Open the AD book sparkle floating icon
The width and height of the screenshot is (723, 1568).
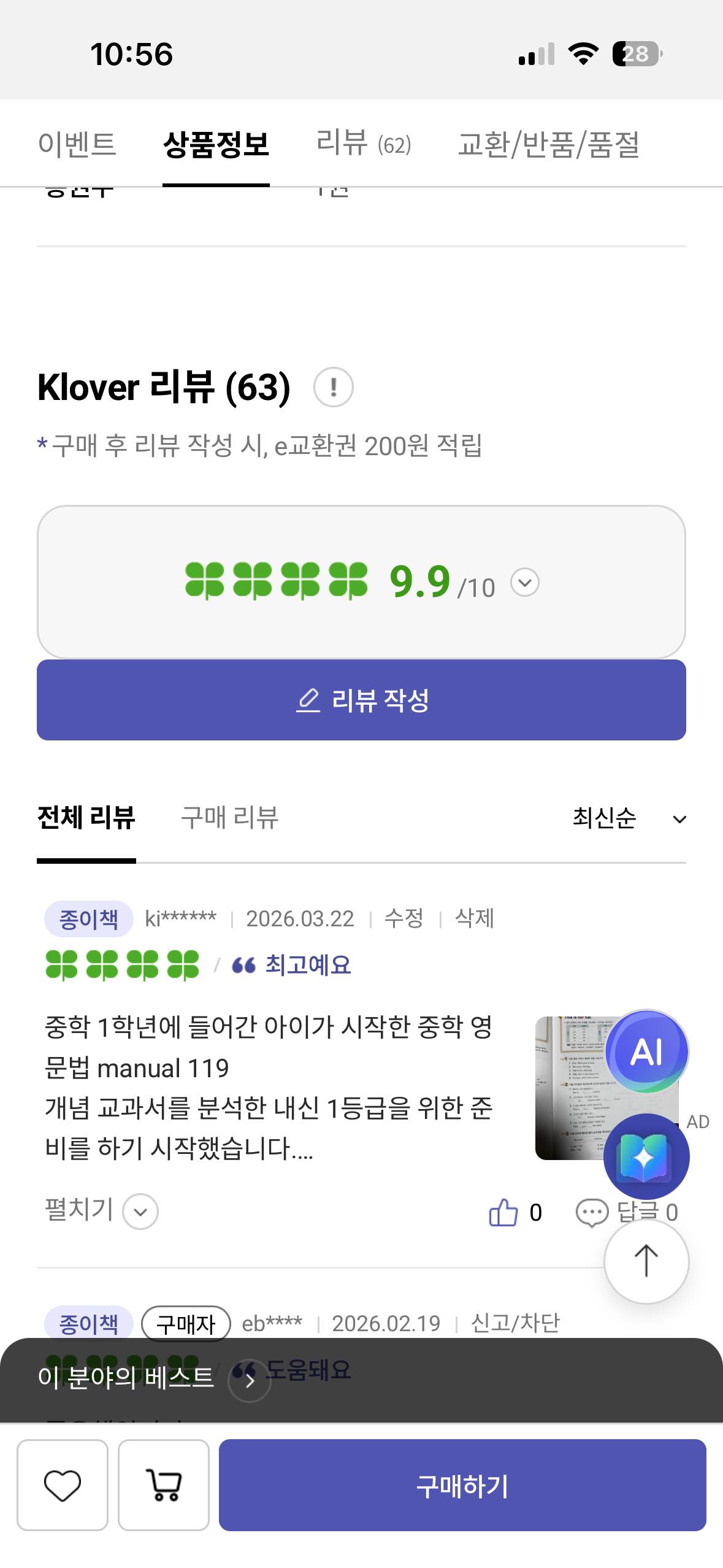click(x=646, y=1156)
